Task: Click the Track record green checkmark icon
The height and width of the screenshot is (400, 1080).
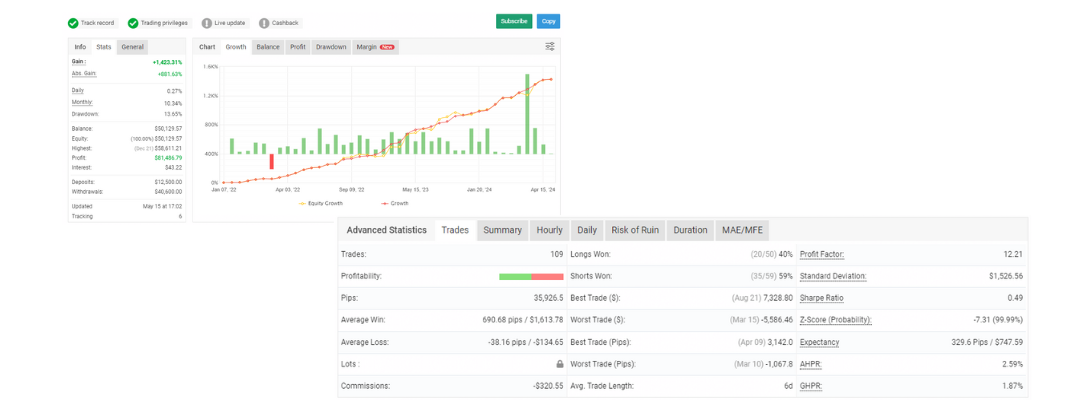Action: [73, 22]
